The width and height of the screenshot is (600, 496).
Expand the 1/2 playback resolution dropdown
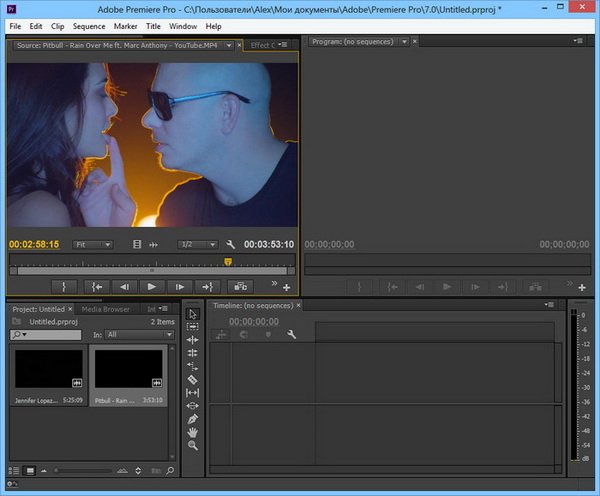pyautogui.click(x=197, y=244)
